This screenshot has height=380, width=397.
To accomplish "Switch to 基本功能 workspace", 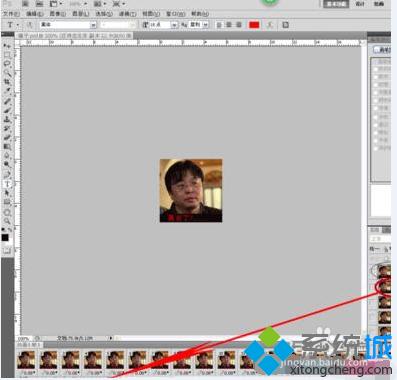I will tap(336, 4).
